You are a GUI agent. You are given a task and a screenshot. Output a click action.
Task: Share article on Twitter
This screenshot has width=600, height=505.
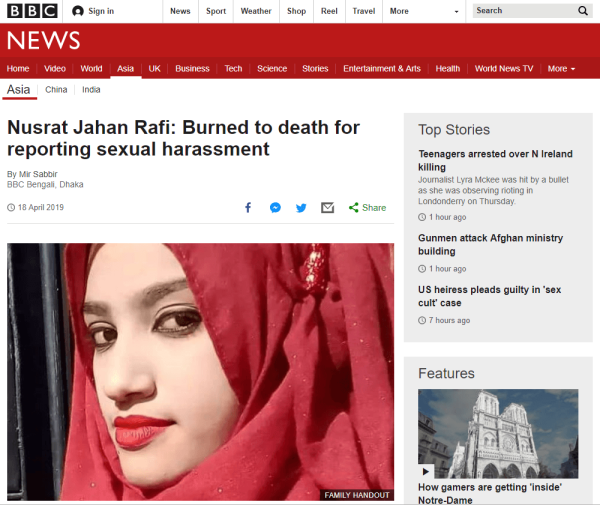[301, 208]
